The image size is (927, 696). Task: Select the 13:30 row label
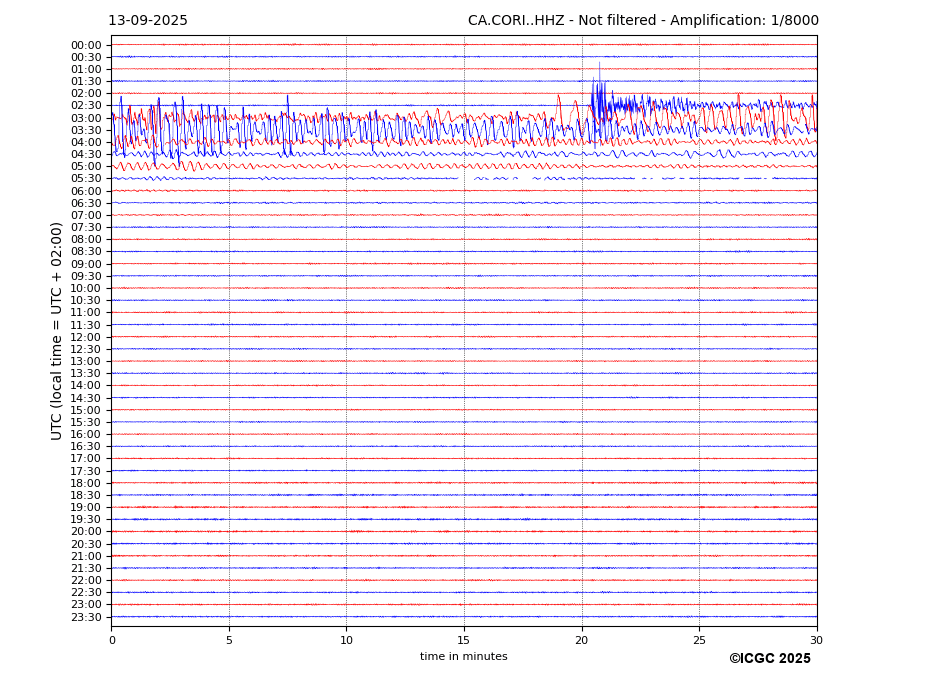(x=86, y=374)
